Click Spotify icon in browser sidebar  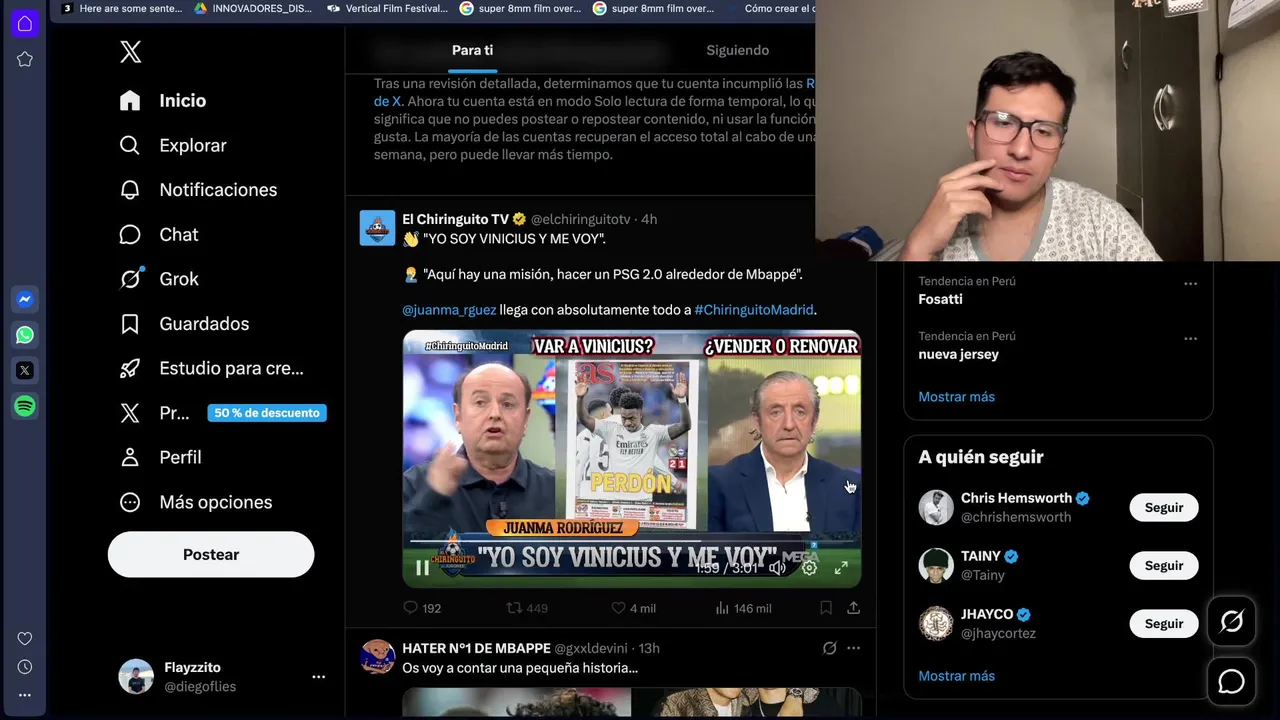pyautogui.click(x=25, y=406)
